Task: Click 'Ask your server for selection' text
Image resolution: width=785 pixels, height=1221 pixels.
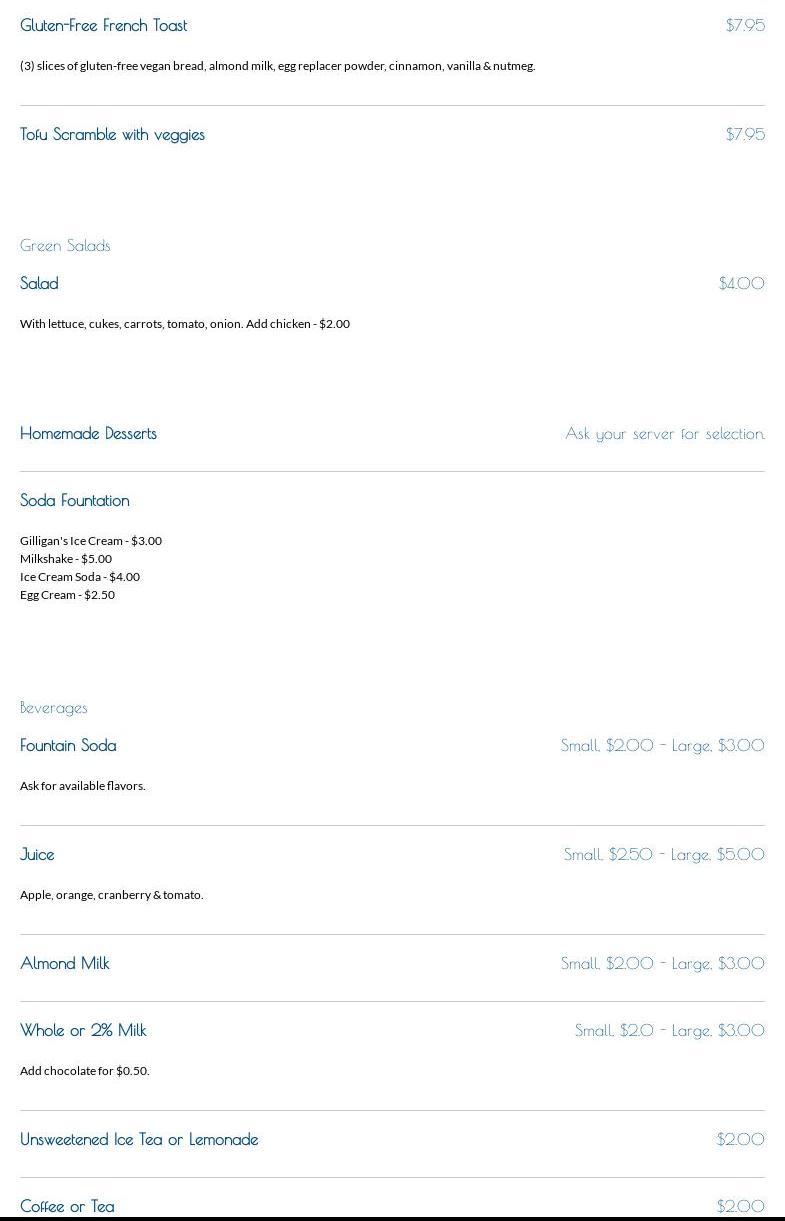Action: 665,434
